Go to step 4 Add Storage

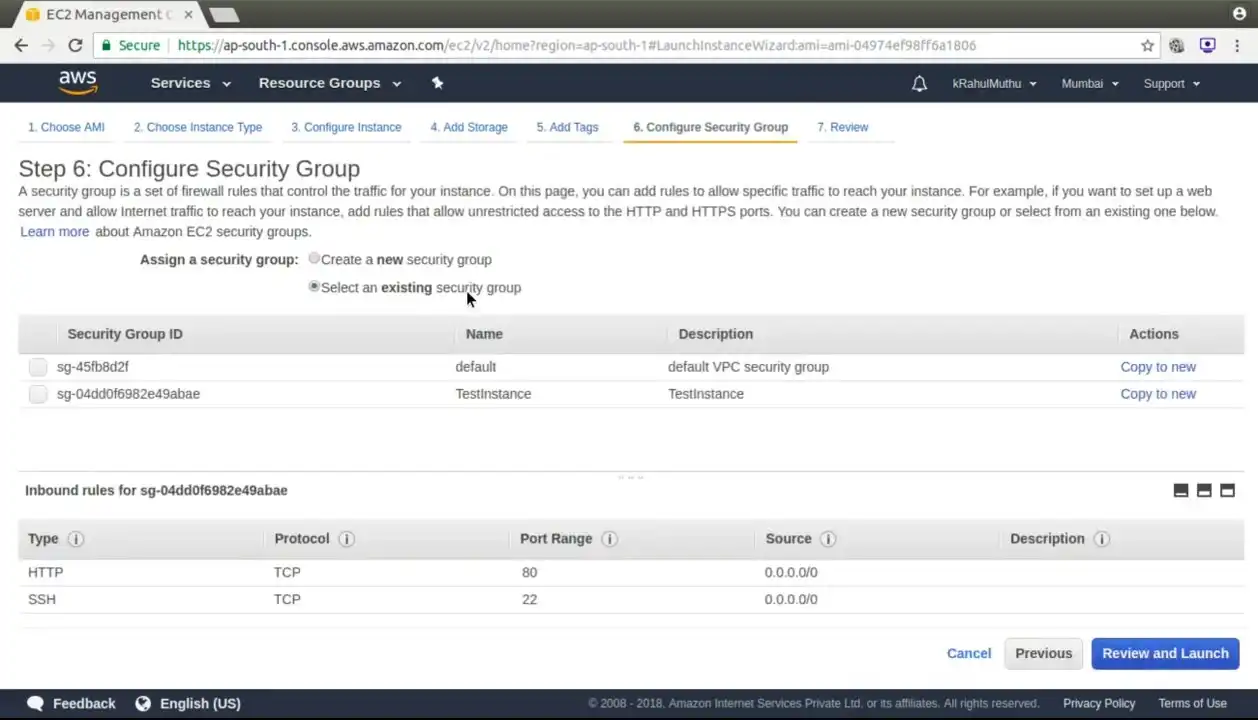click(469, 127)
